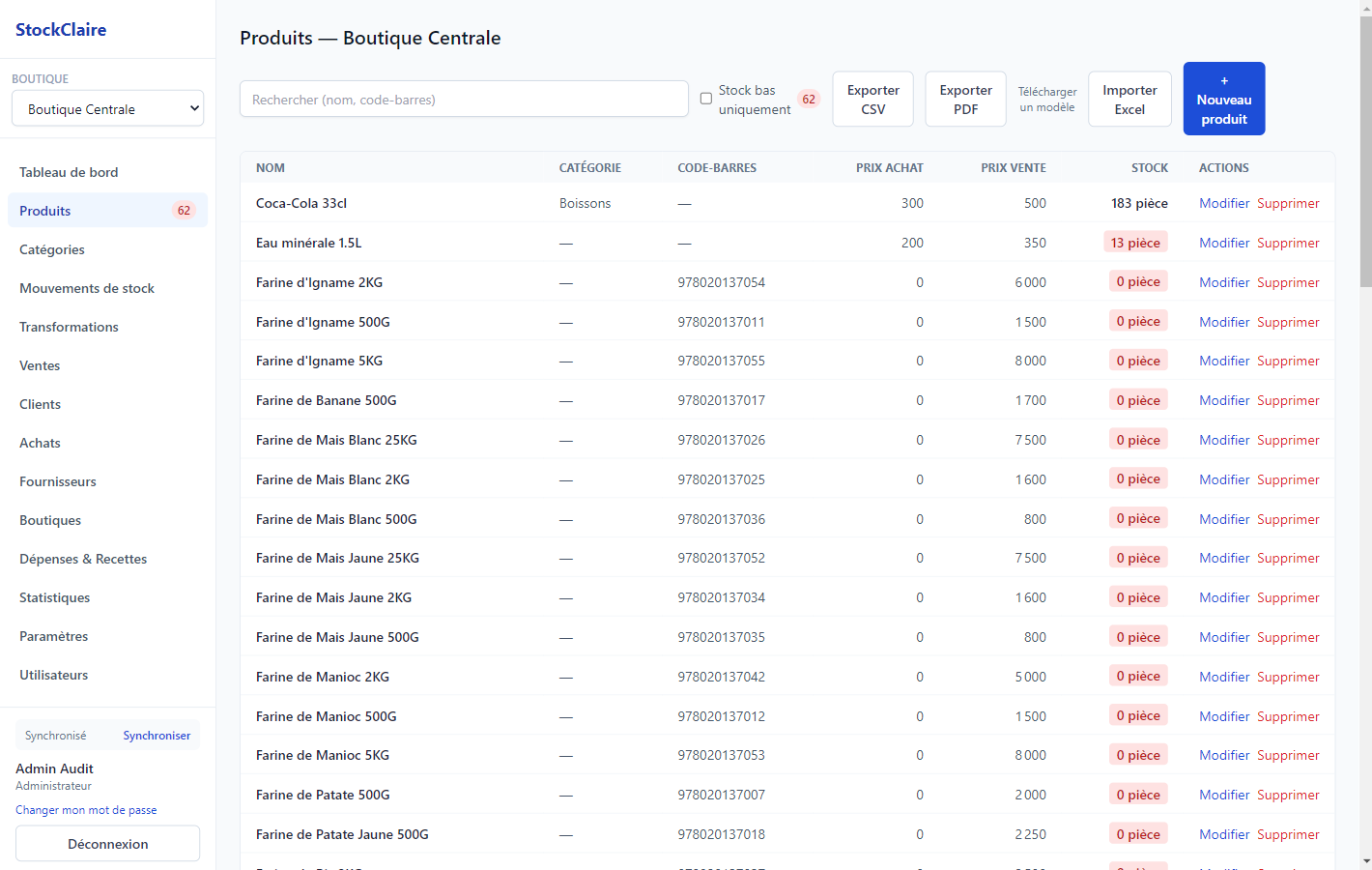Image resolution: width=1372 pixels, height=870 pixels.
Task: Click the Exporter PDF button
Action: (966, 99)
